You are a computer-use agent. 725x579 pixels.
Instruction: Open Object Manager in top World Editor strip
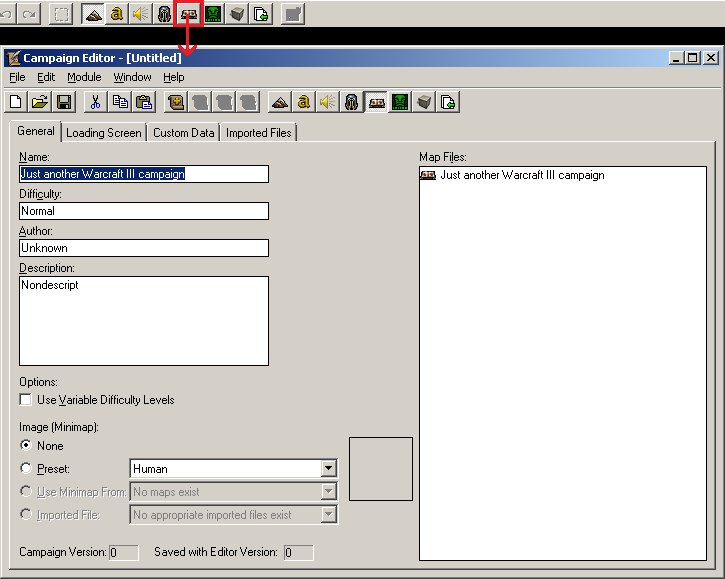click(237, 14)
